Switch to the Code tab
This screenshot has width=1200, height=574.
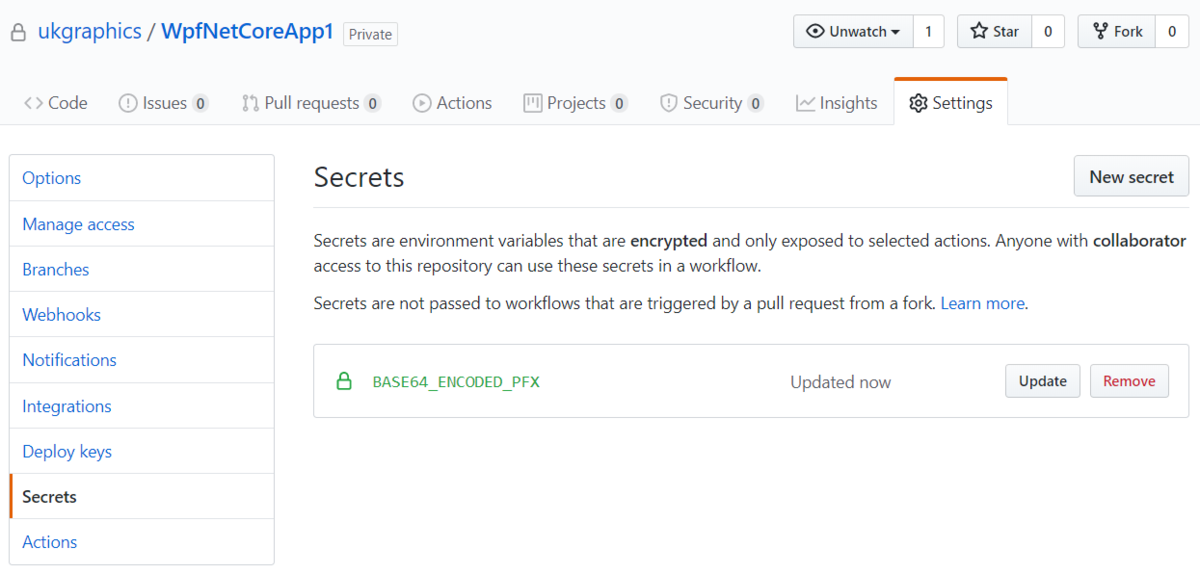[56, 103]
